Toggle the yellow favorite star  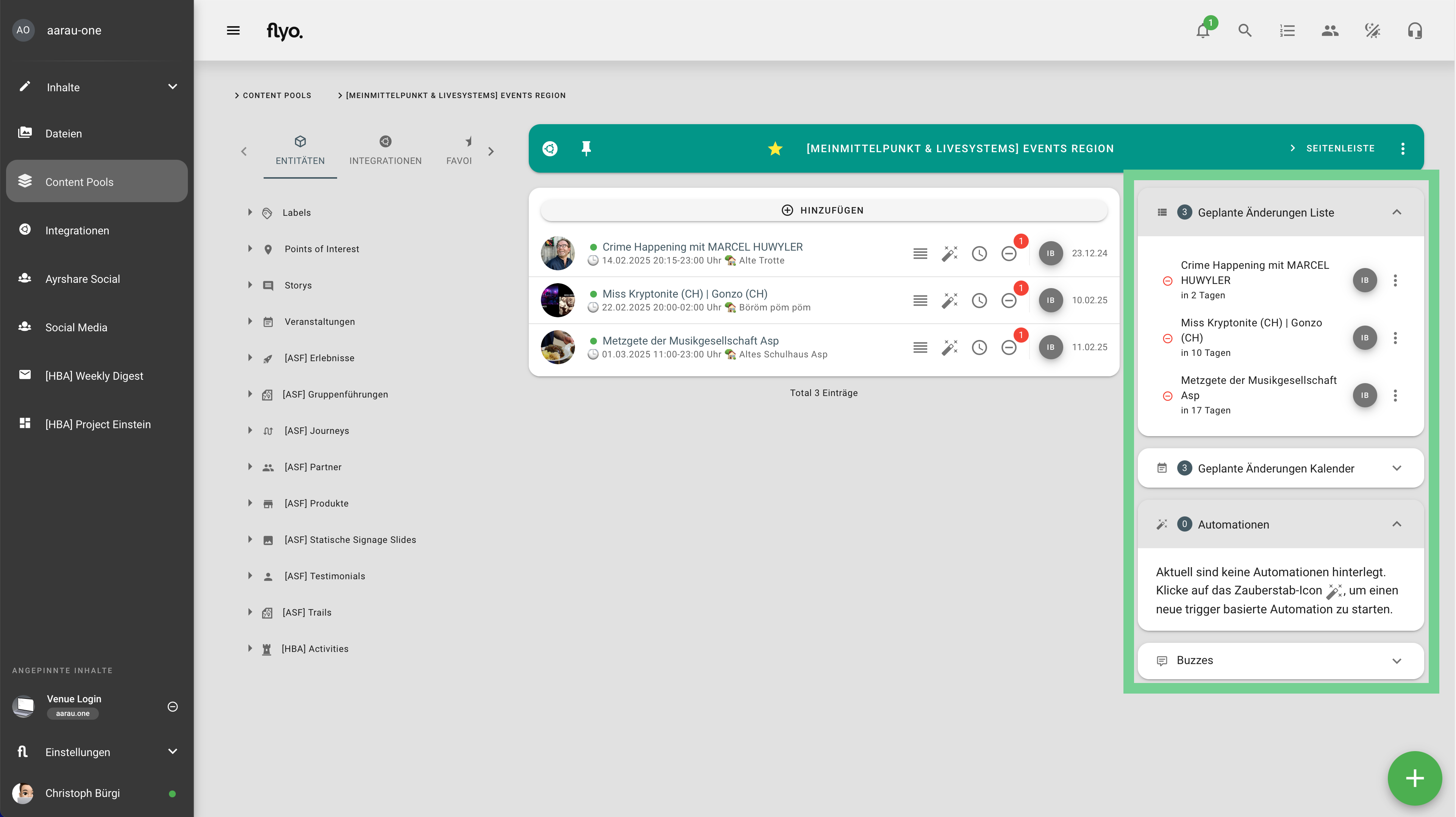(x=775, y=148)
